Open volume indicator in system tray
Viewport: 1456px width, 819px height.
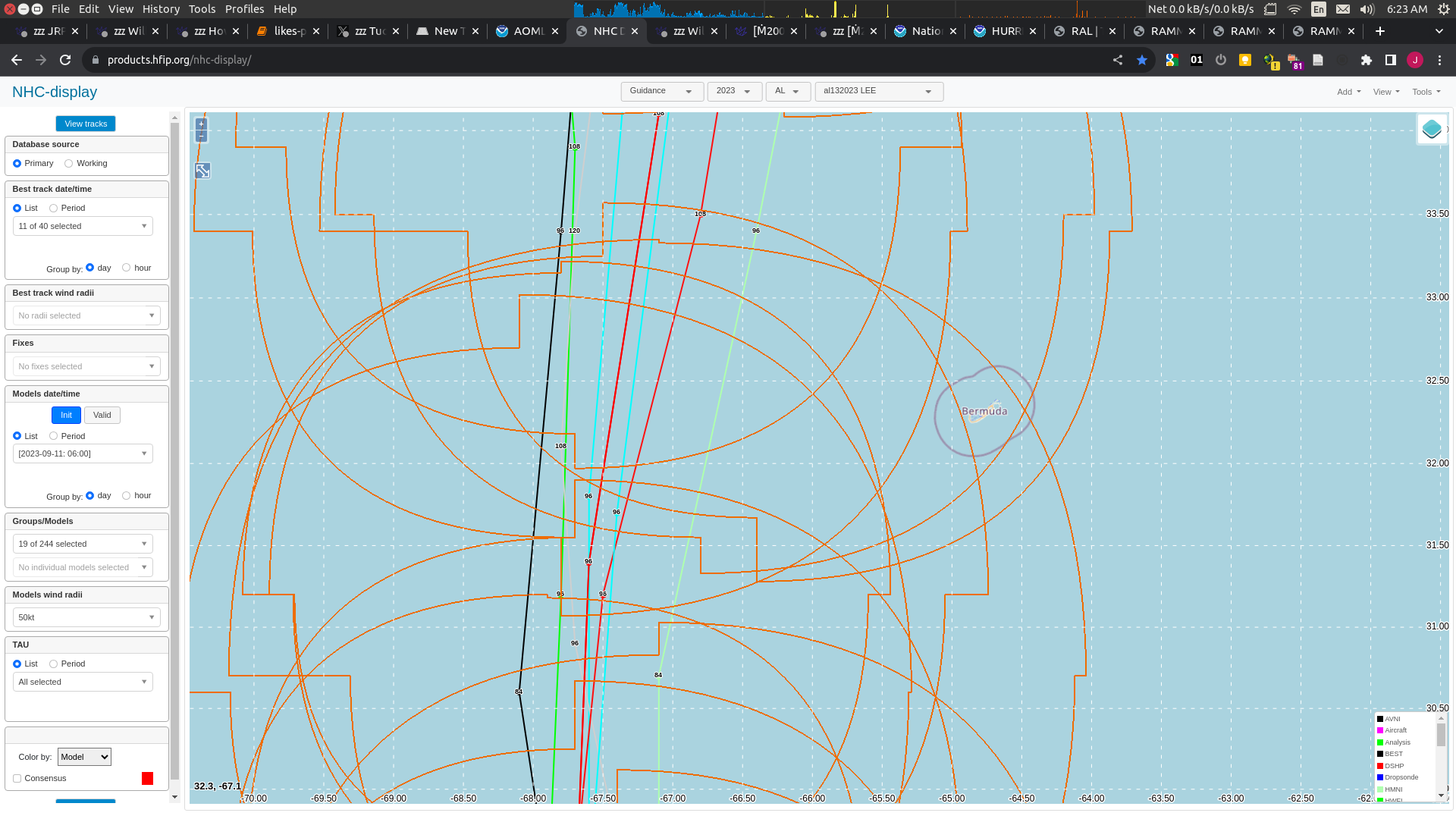[x=1367, y=9]
